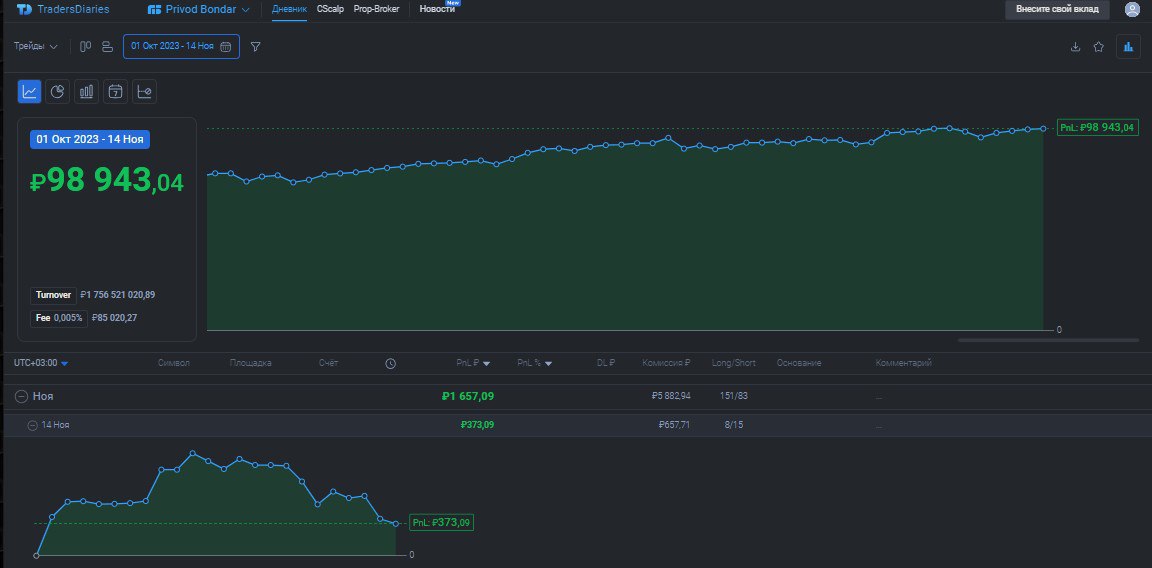Click the ₽373,09 day PnL value
The image size is (1152, 568).
pyautogui.click(x=478, y=425)
